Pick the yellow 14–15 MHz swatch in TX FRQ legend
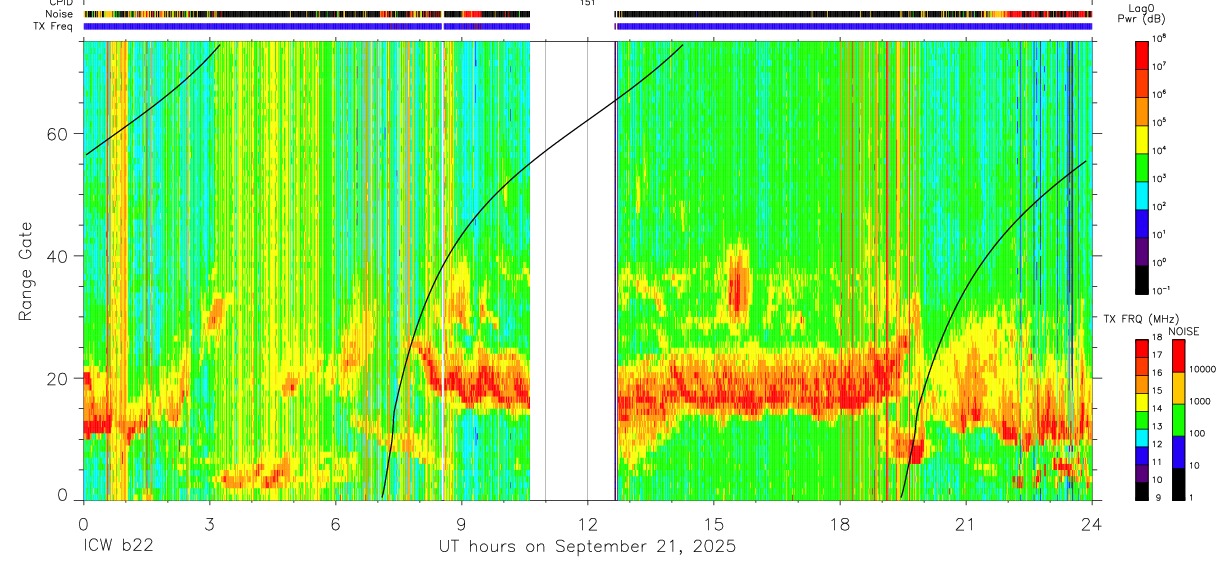Viewport: 1228px width, 567px height. [1142, 401]
